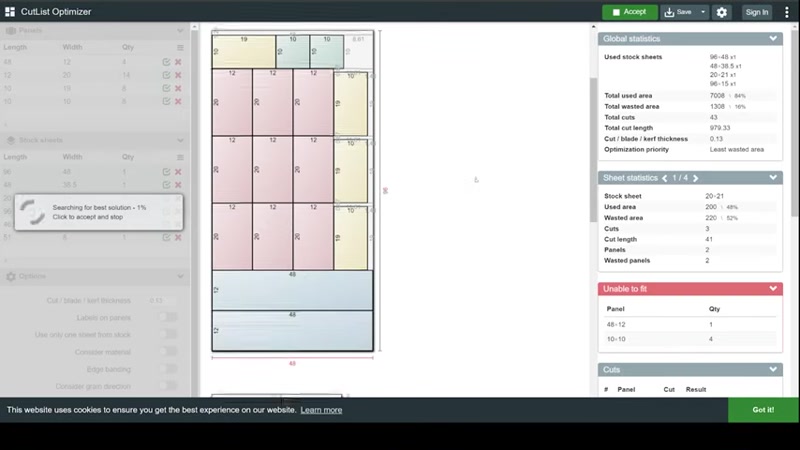Delete the 10 x 19 panel row

pos(178,88)
